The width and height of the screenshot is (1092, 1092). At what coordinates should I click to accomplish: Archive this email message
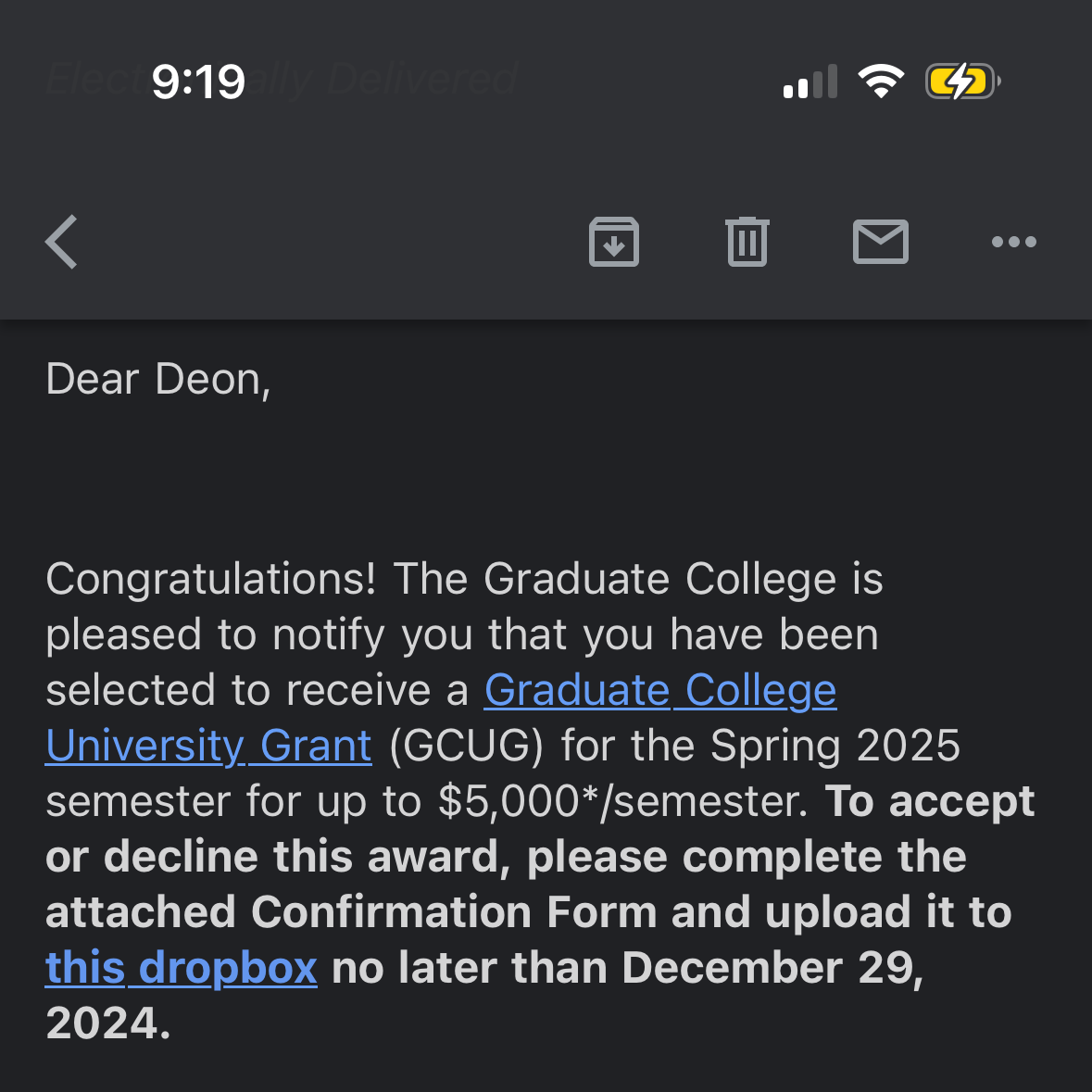613,242
